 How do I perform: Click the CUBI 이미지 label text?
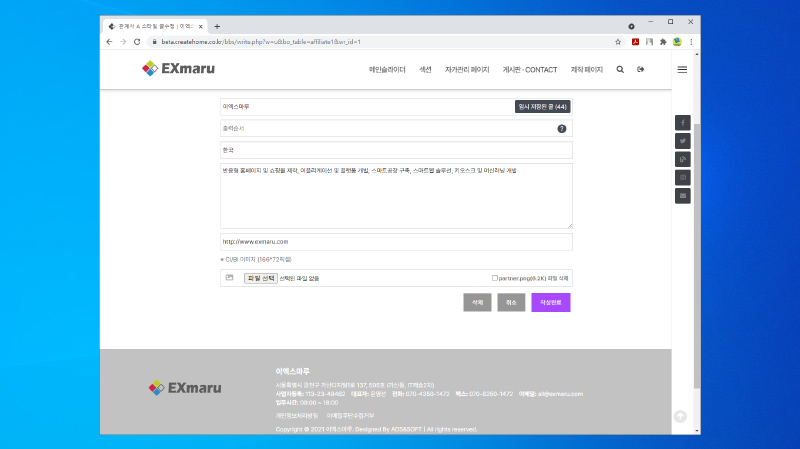coord(258,259)
